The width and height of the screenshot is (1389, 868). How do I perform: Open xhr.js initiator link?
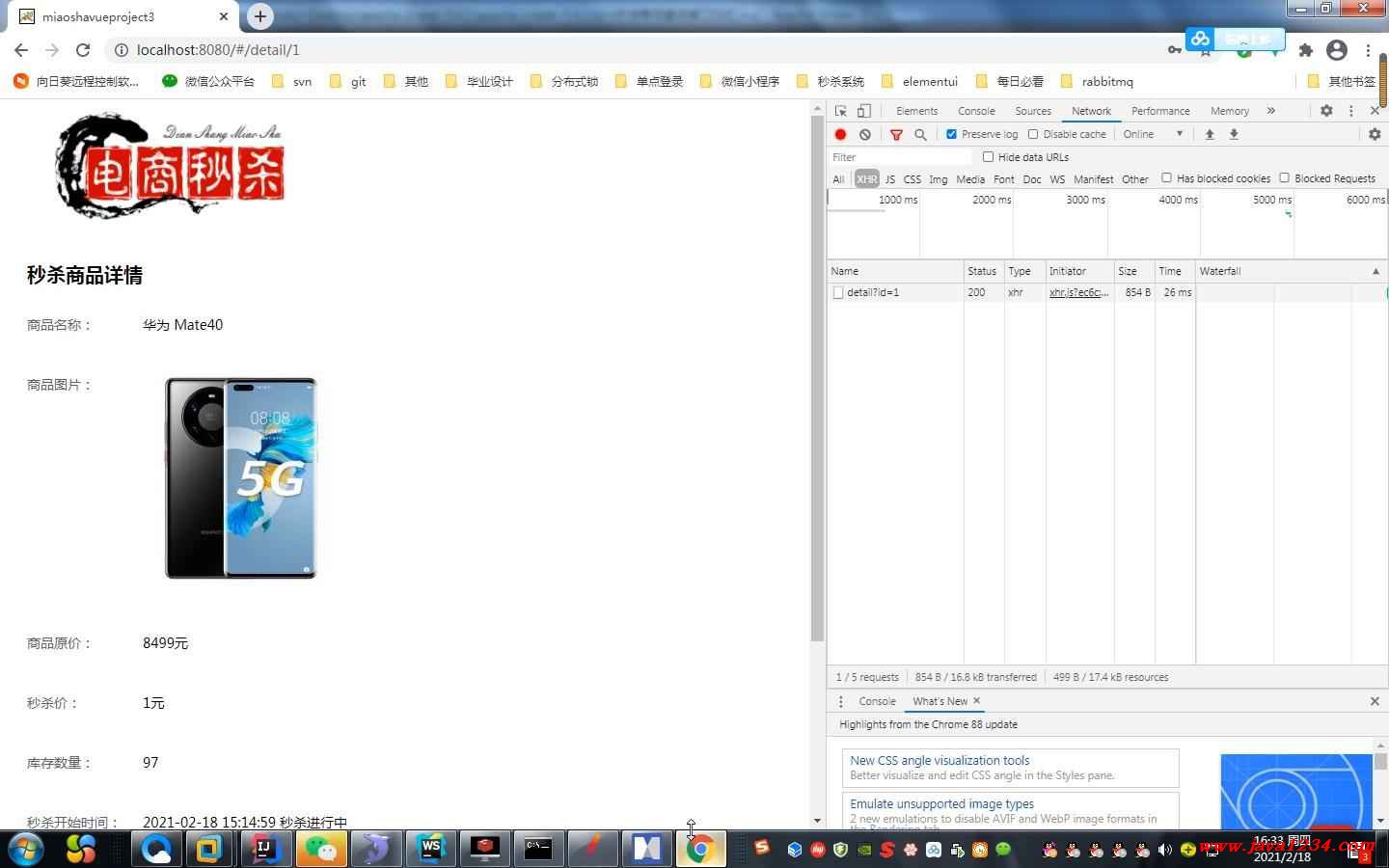pyautogui.click(x=1079, y=292)
